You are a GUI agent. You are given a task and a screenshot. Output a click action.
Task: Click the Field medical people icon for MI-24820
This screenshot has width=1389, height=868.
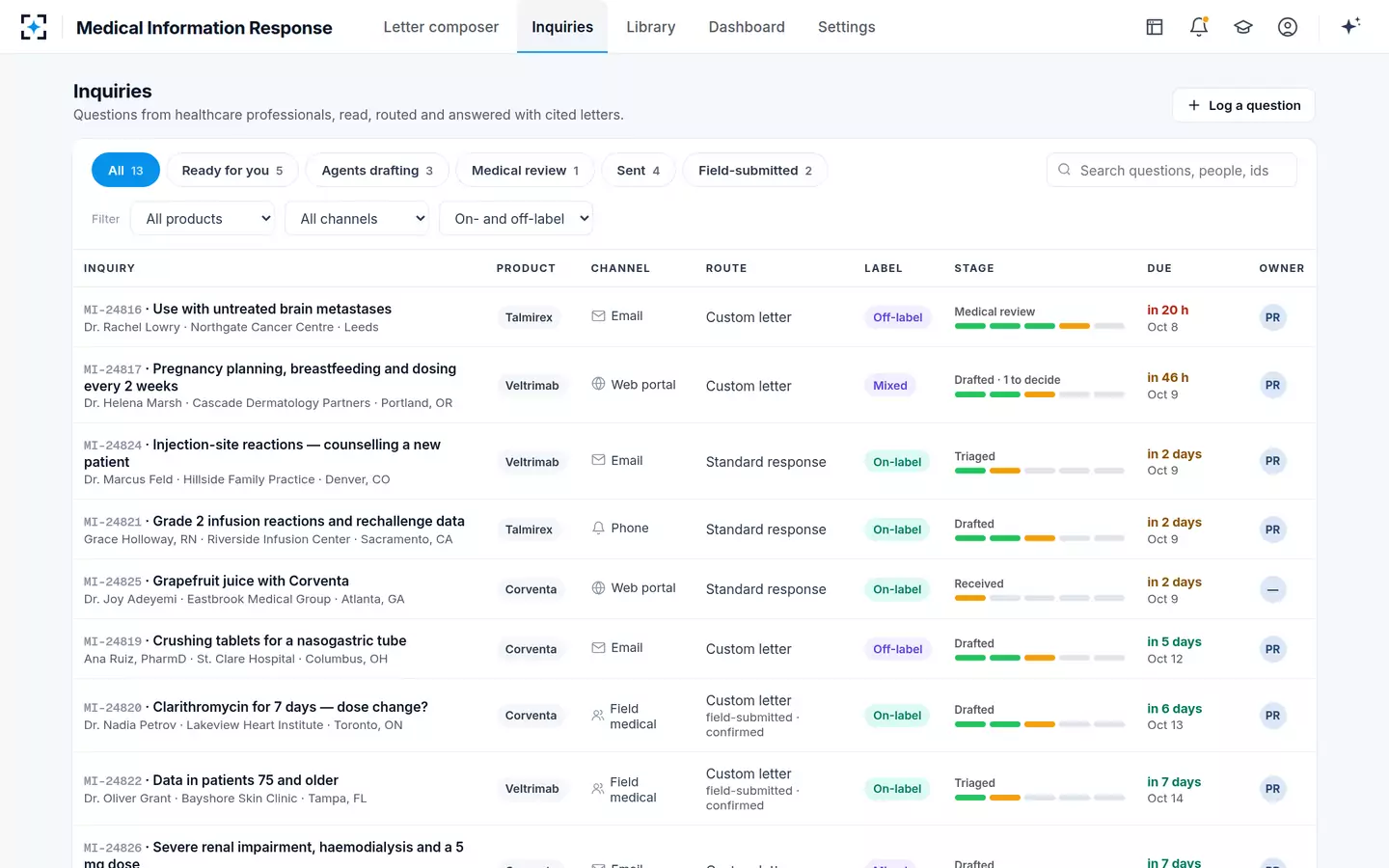pos(598,716)
